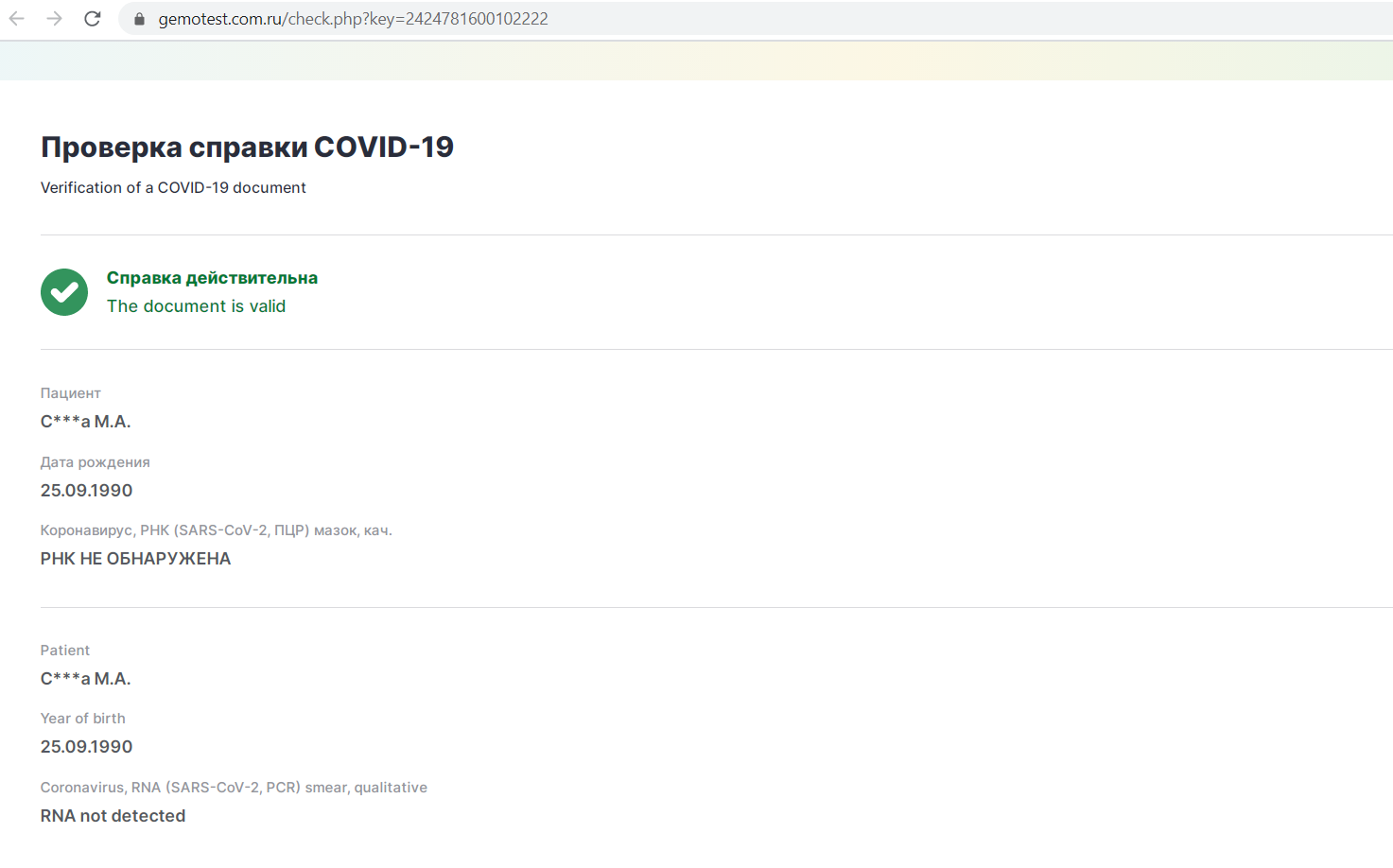Click the browser forward arrow
Screen dimensions: 1393x868
point(55,19)
